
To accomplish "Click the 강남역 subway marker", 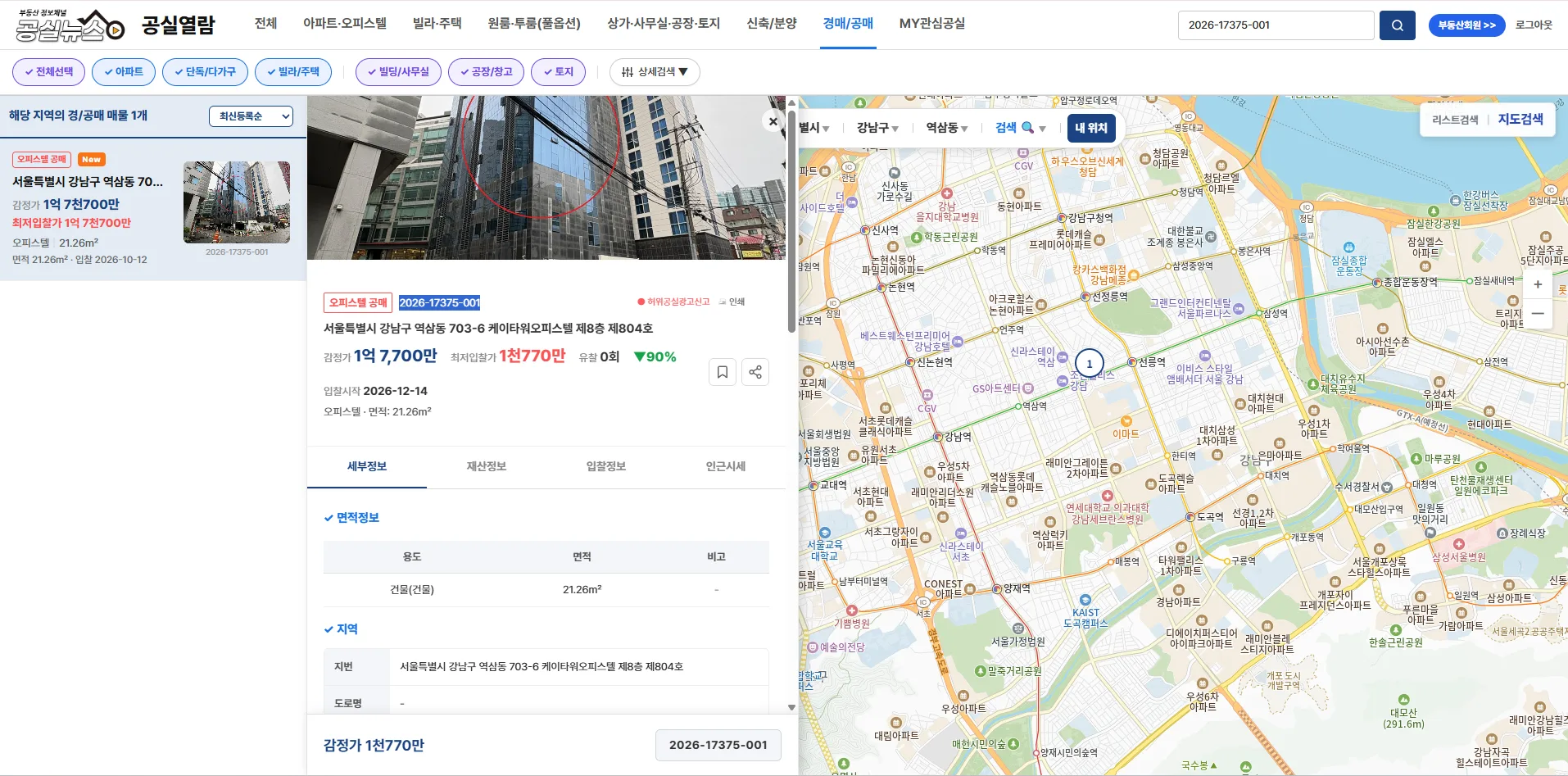I will pos(940,437).
